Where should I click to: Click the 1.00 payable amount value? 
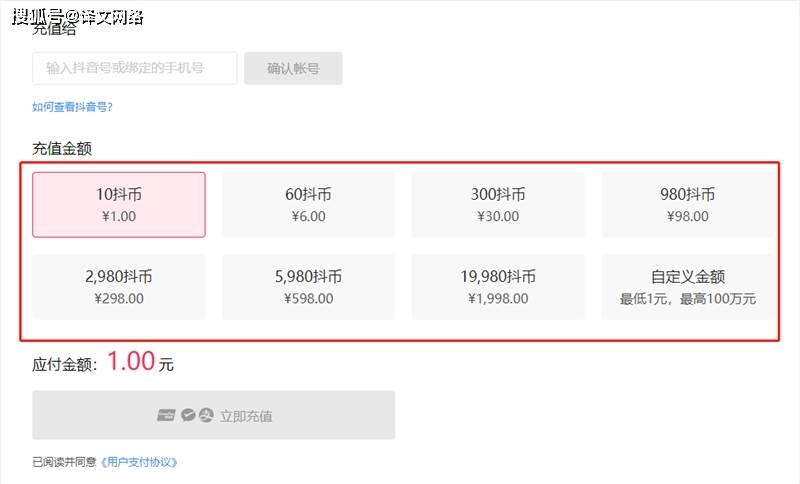(131, 362)
